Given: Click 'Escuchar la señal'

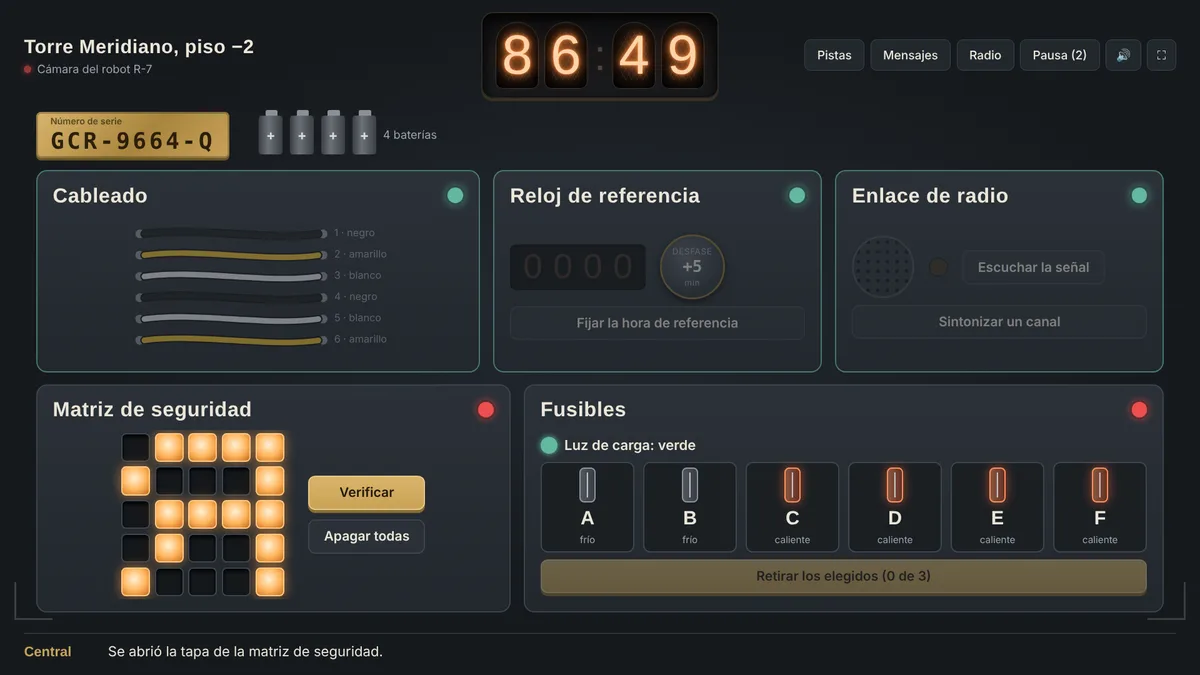Looking at the screenshot, I should tap(1033, 267).
